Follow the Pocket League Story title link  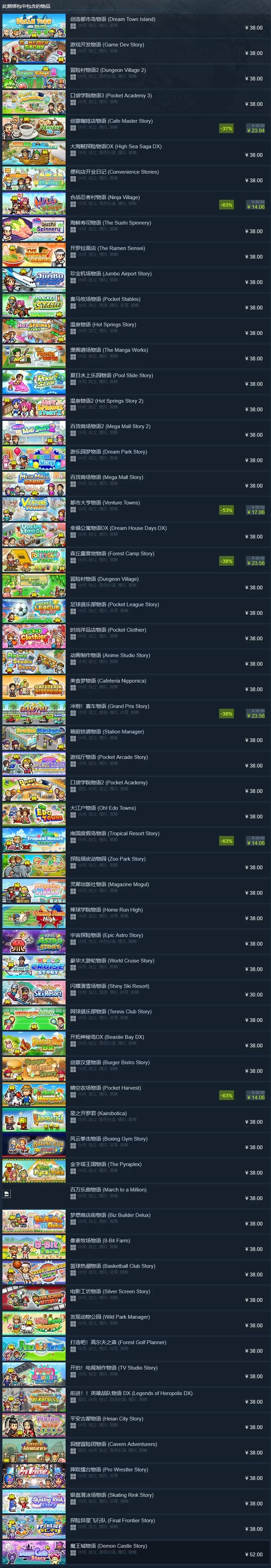pyautogui.click(x=114, y=605)
